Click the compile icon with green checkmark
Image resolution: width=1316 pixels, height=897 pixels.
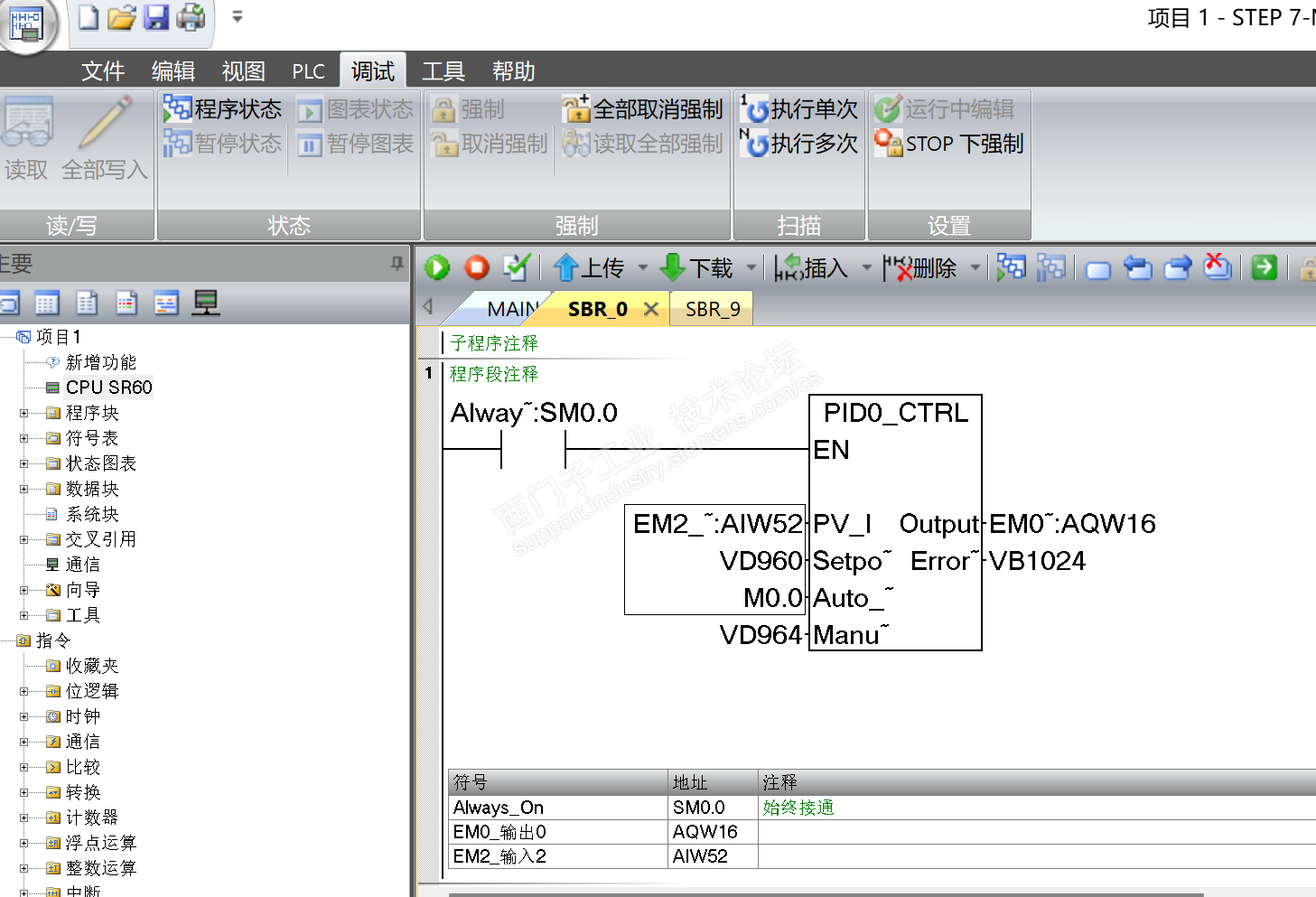517,267
